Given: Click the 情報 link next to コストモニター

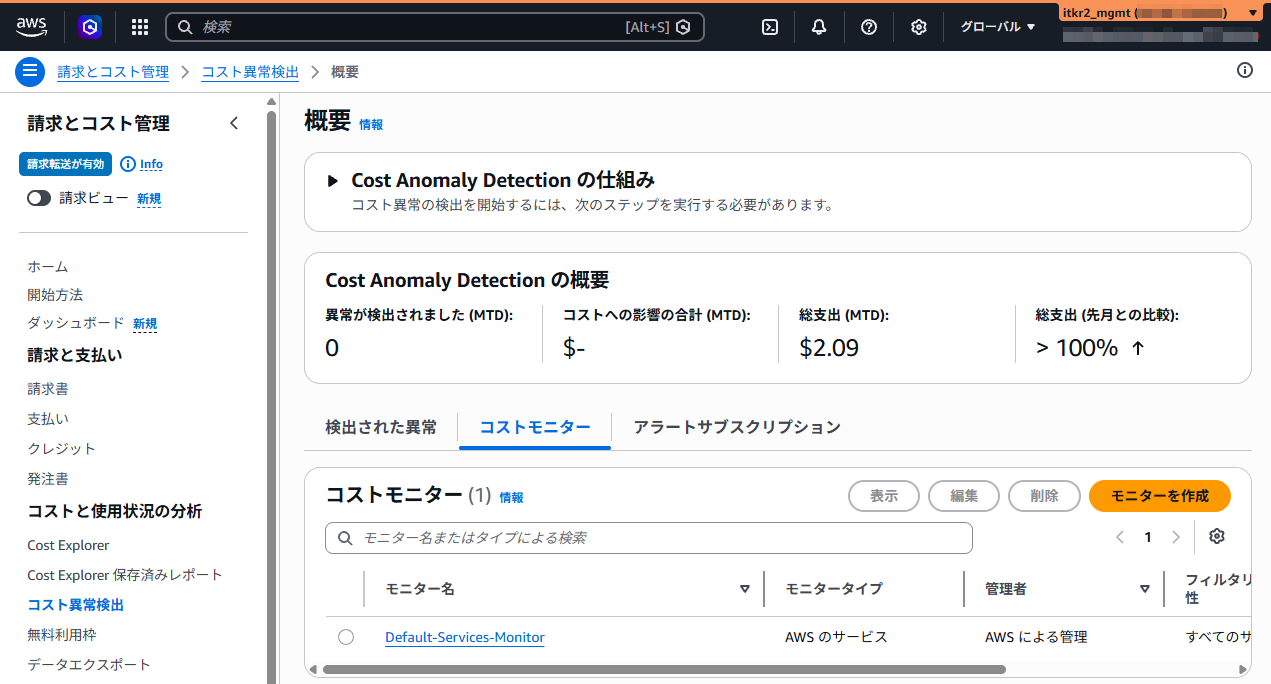Looking at the screenshot, I should pyautogui.click(x=511, y=497).
